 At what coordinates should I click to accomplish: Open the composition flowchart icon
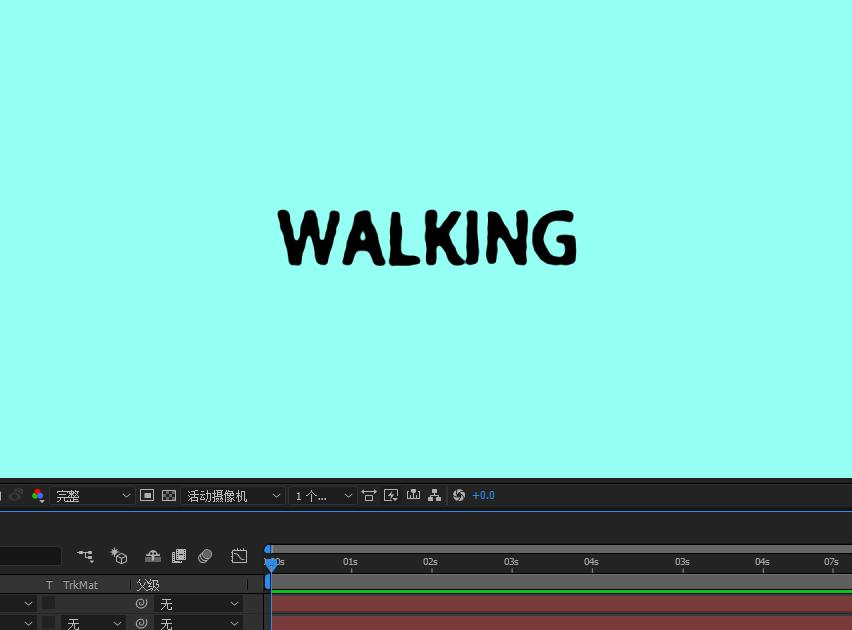tap(435, 495)
